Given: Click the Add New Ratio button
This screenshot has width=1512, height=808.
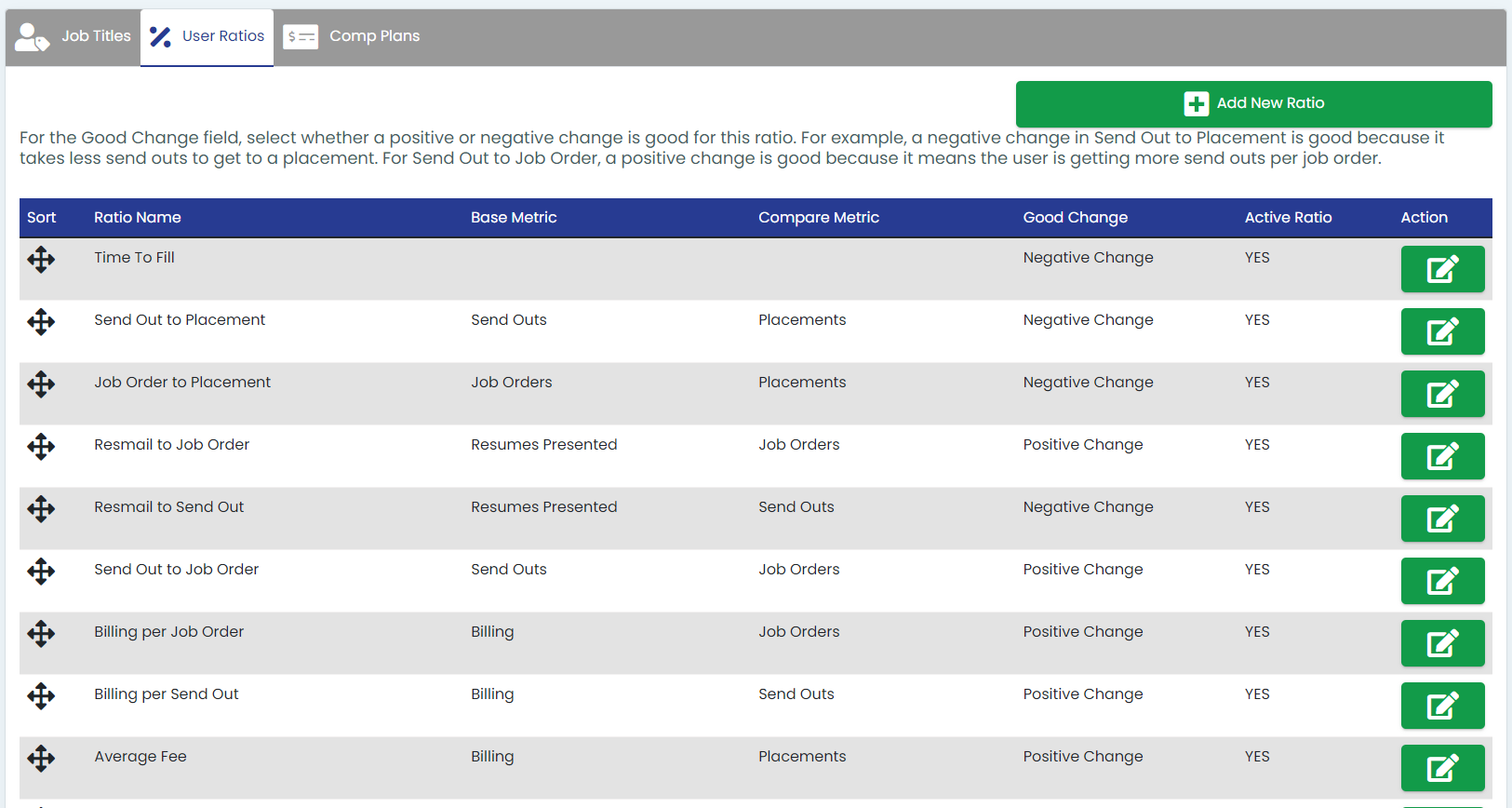Looking at the screenshot, I should pos(1253,103).
